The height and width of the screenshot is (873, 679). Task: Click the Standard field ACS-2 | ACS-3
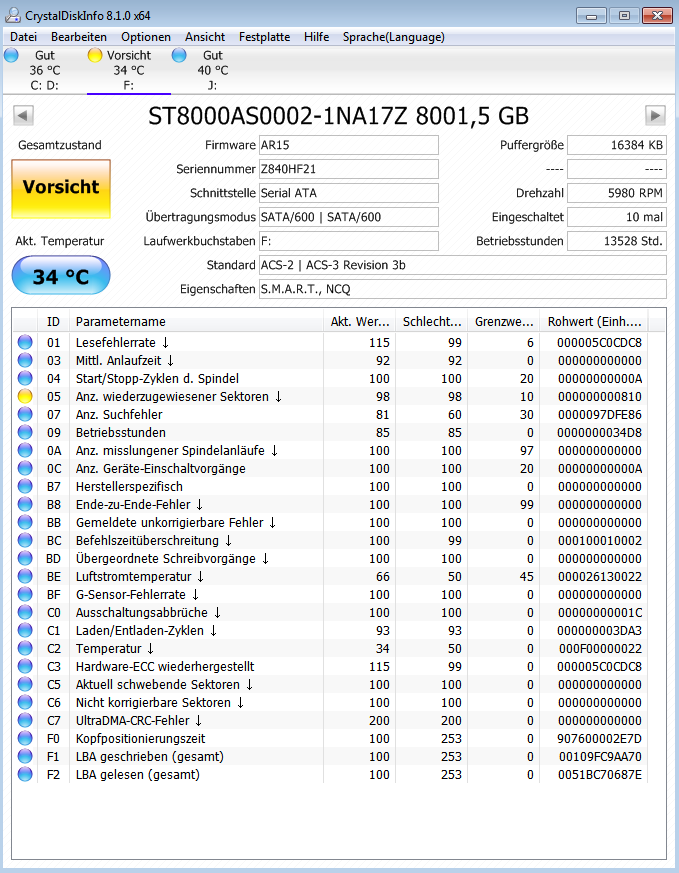pos(462,265)
